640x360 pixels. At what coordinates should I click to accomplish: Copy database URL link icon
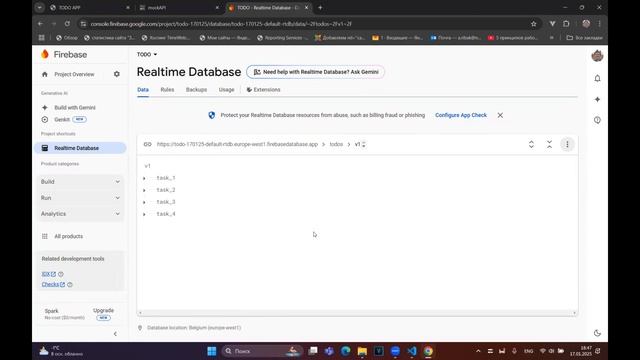pos(147,144)
